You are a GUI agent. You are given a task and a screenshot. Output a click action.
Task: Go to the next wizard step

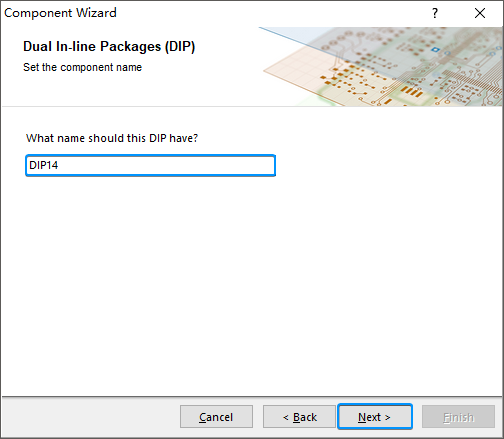tap(375, 417)
